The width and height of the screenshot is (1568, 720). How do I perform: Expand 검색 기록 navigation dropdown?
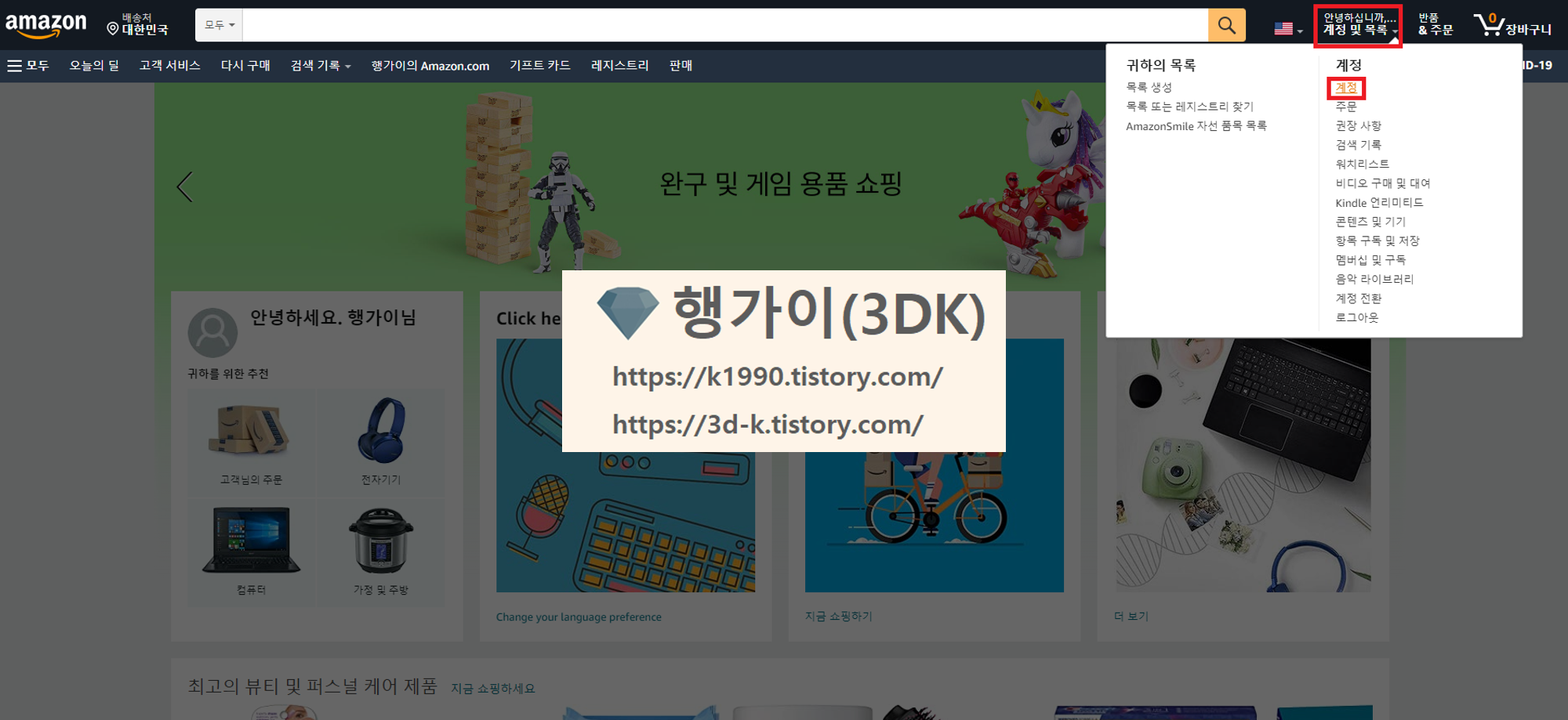click(x=321, y=66)
